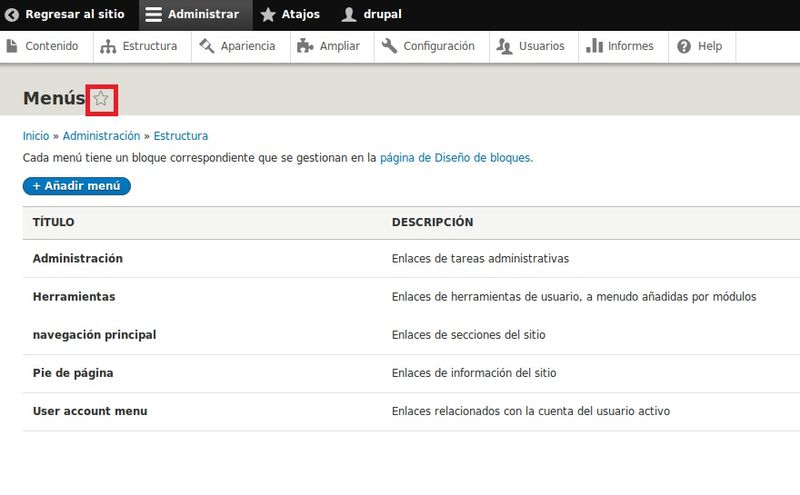Click the hamburger icon beside Administrar
The height and width of the screenshot is (495, 800).
pyautogui.click(x=153, y=14)
